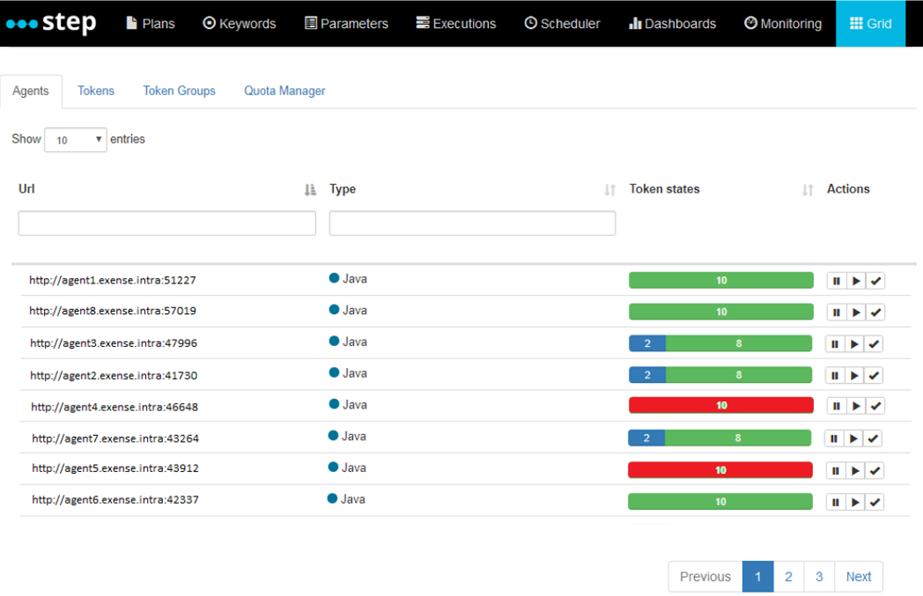Viewport: 923px width, 596px height.
Task: Open the Scheduler from the navigation menu
Action: pyautogui.click(x=561, y=22)
